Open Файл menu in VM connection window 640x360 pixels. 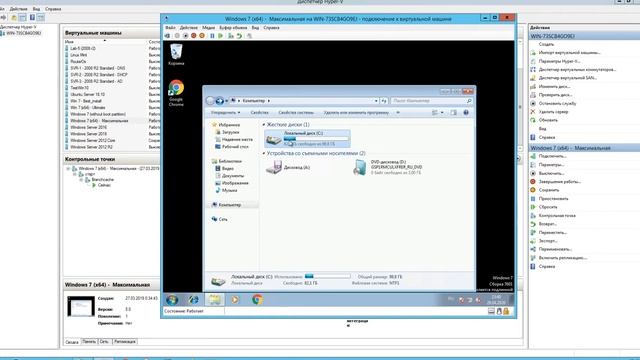coord(170,28)
